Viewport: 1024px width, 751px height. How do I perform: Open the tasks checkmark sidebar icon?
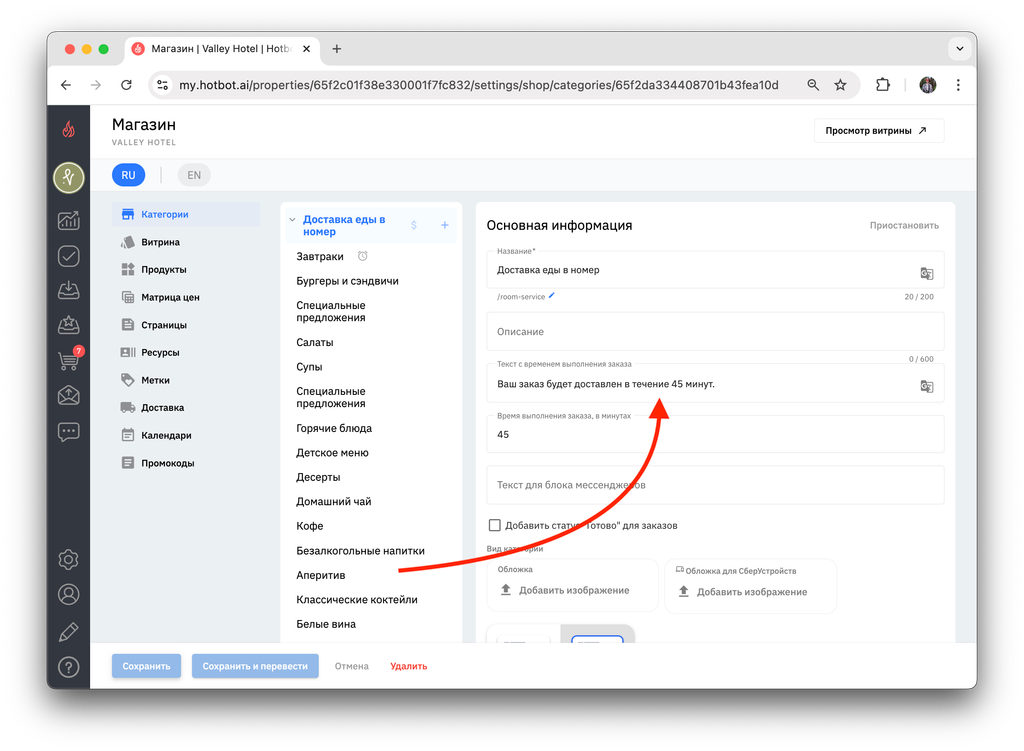click(69, 256)
